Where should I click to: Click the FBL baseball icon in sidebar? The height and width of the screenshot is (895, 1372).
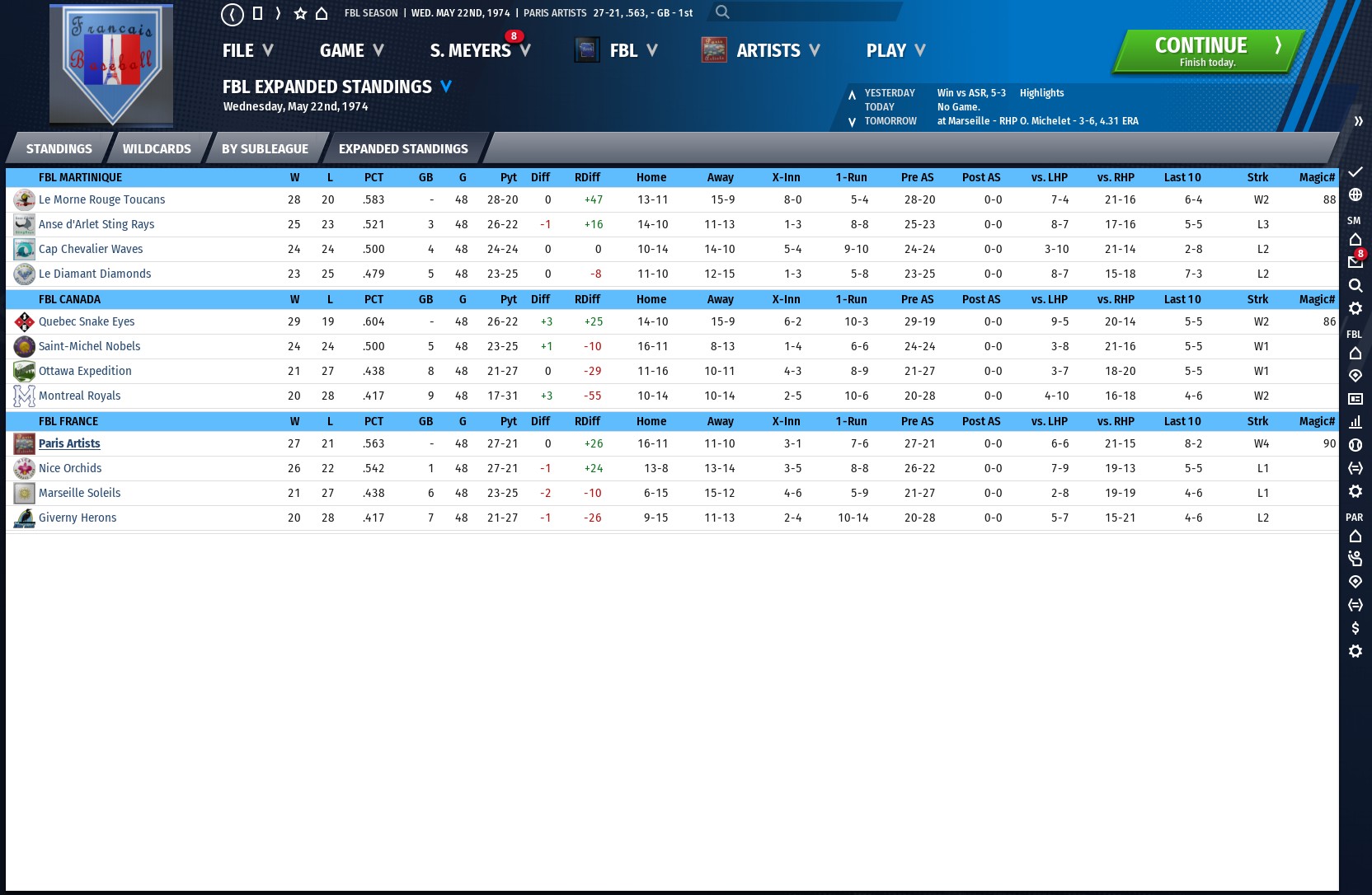coord(1355,445)
